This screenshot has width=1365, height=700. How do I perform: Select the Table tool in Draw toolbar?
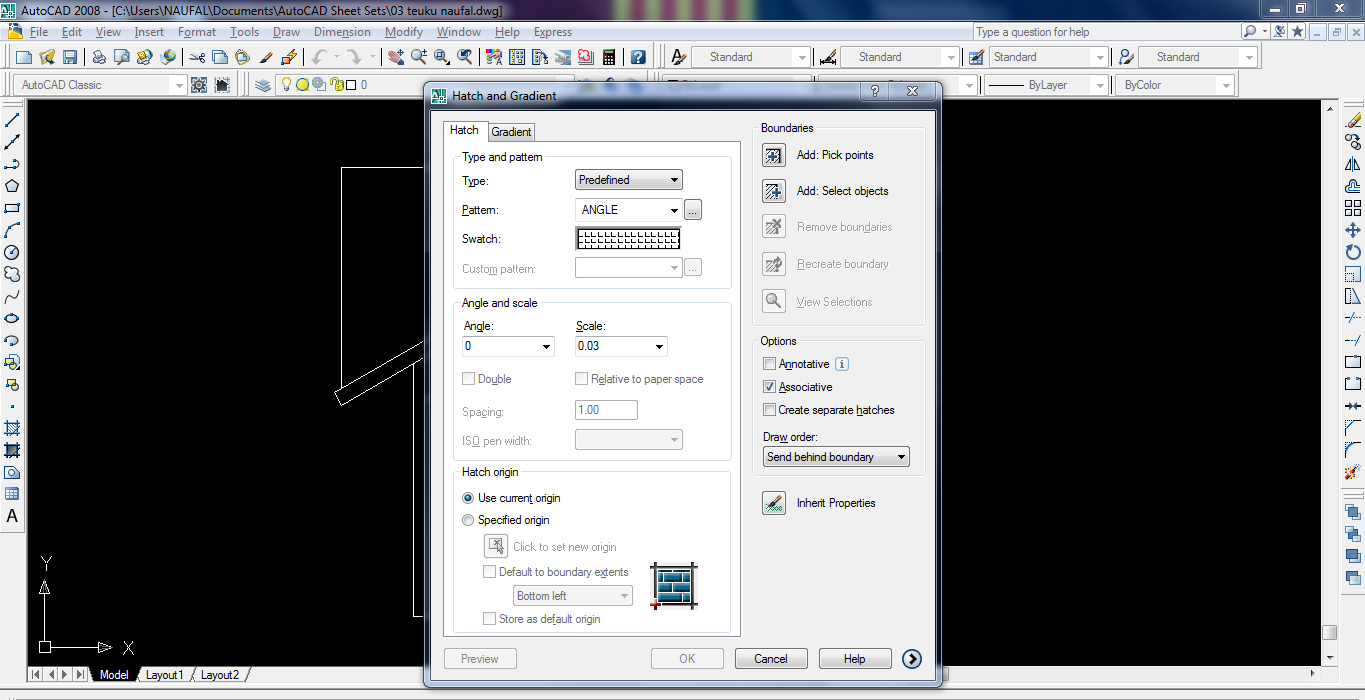pyautogui.click(x=12, y=494)
